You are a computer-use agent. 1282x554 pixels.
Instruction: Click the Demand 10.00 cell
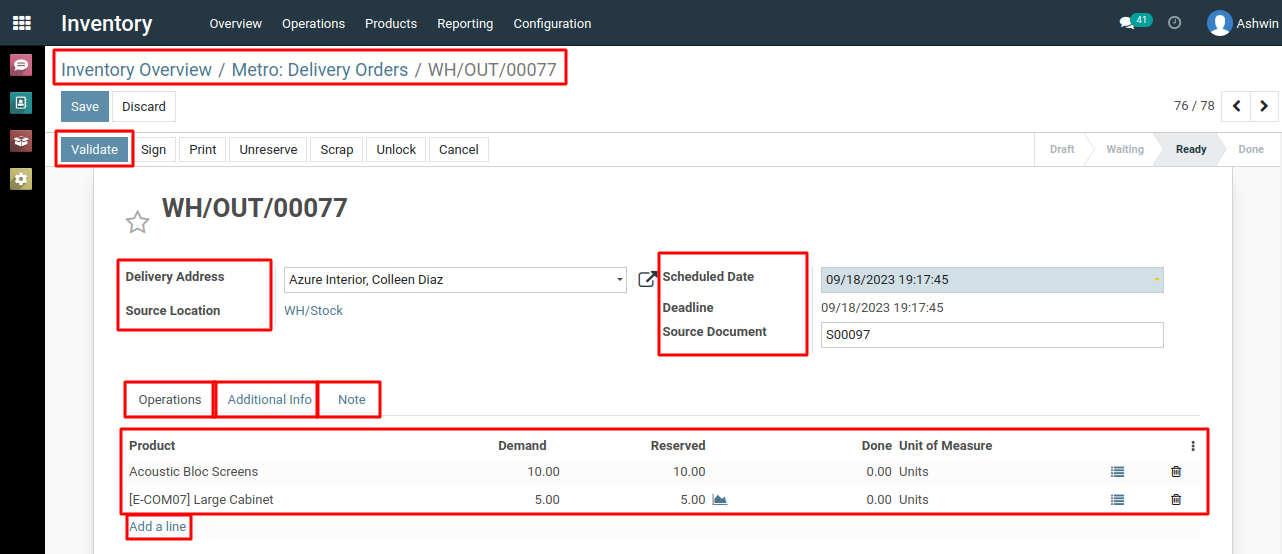[543, 472]
